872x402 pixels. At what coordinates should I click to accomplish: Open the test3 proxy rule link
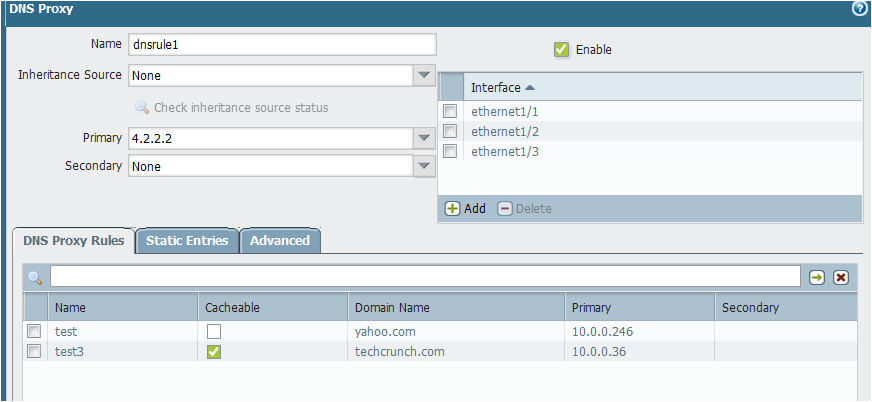coord(69,351)
